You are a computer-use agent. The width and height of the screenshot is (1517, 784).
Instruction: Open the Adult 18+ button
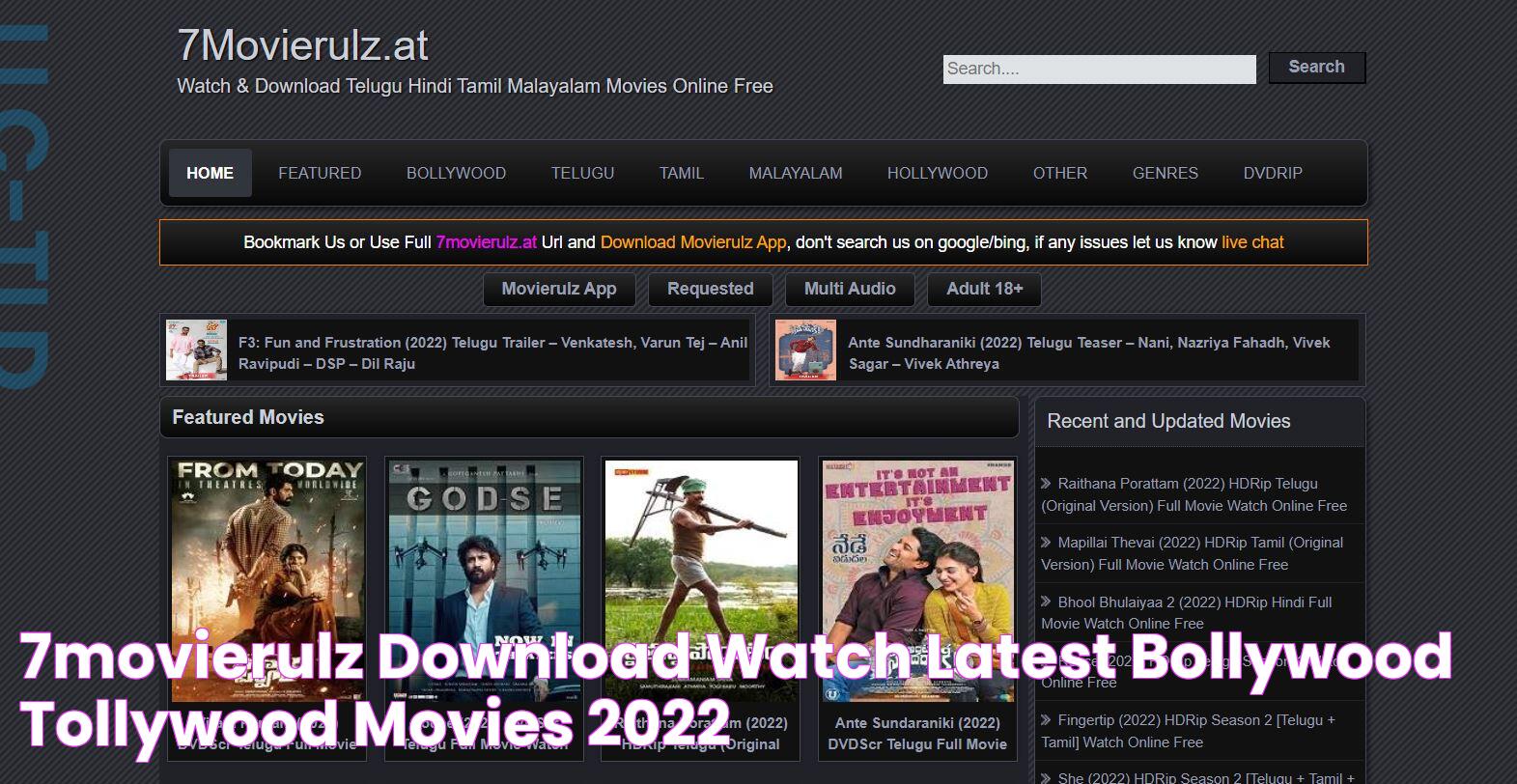tap(984, 289)
